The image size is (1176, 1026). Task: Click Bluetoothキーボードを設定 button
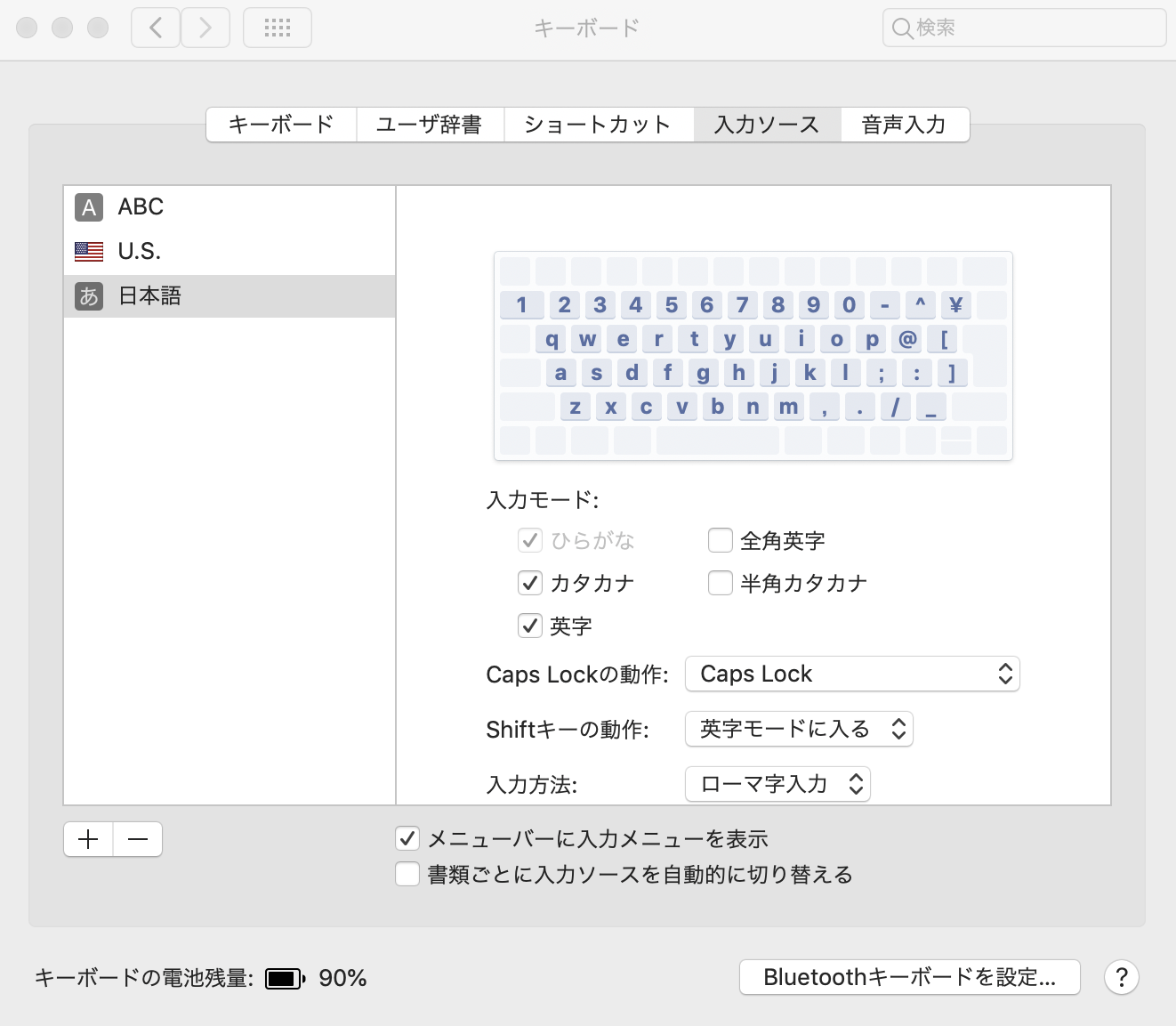[909, 977]
